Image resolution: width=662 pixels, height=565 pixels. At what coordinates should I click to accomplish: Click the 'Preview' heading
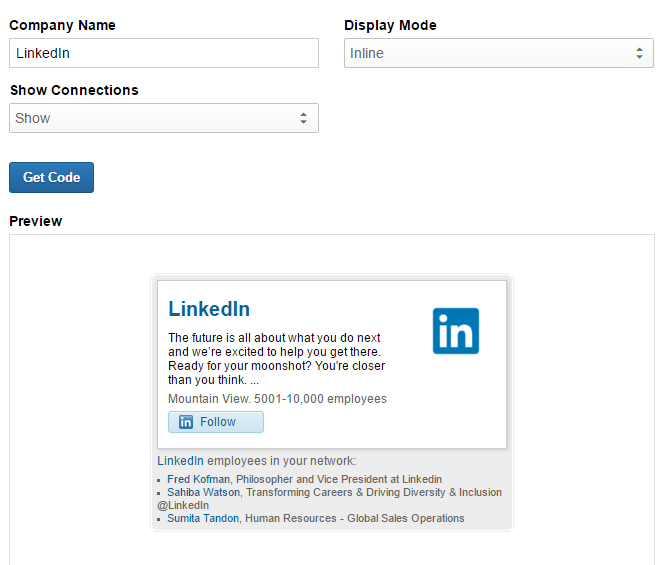coord(35,221)
